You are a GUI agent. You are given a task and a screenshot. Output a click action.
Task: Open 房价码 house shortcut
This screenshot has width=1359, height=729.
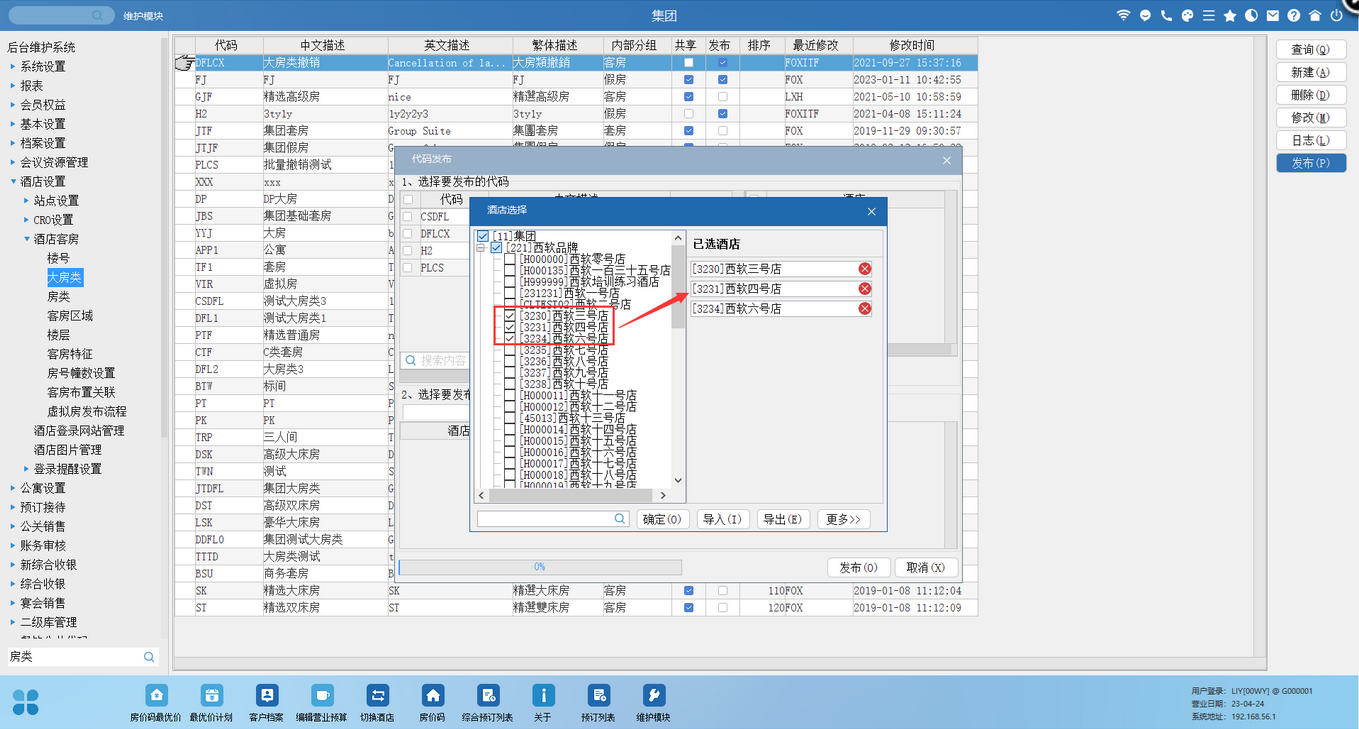(x=432, y=696)
